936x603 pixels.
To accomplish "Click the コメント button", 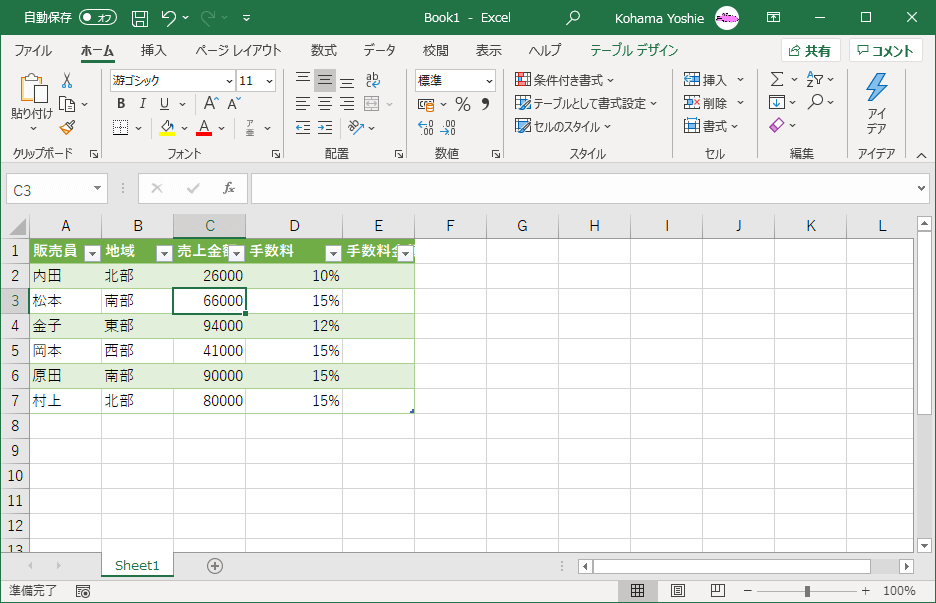I will pos(886,51).
